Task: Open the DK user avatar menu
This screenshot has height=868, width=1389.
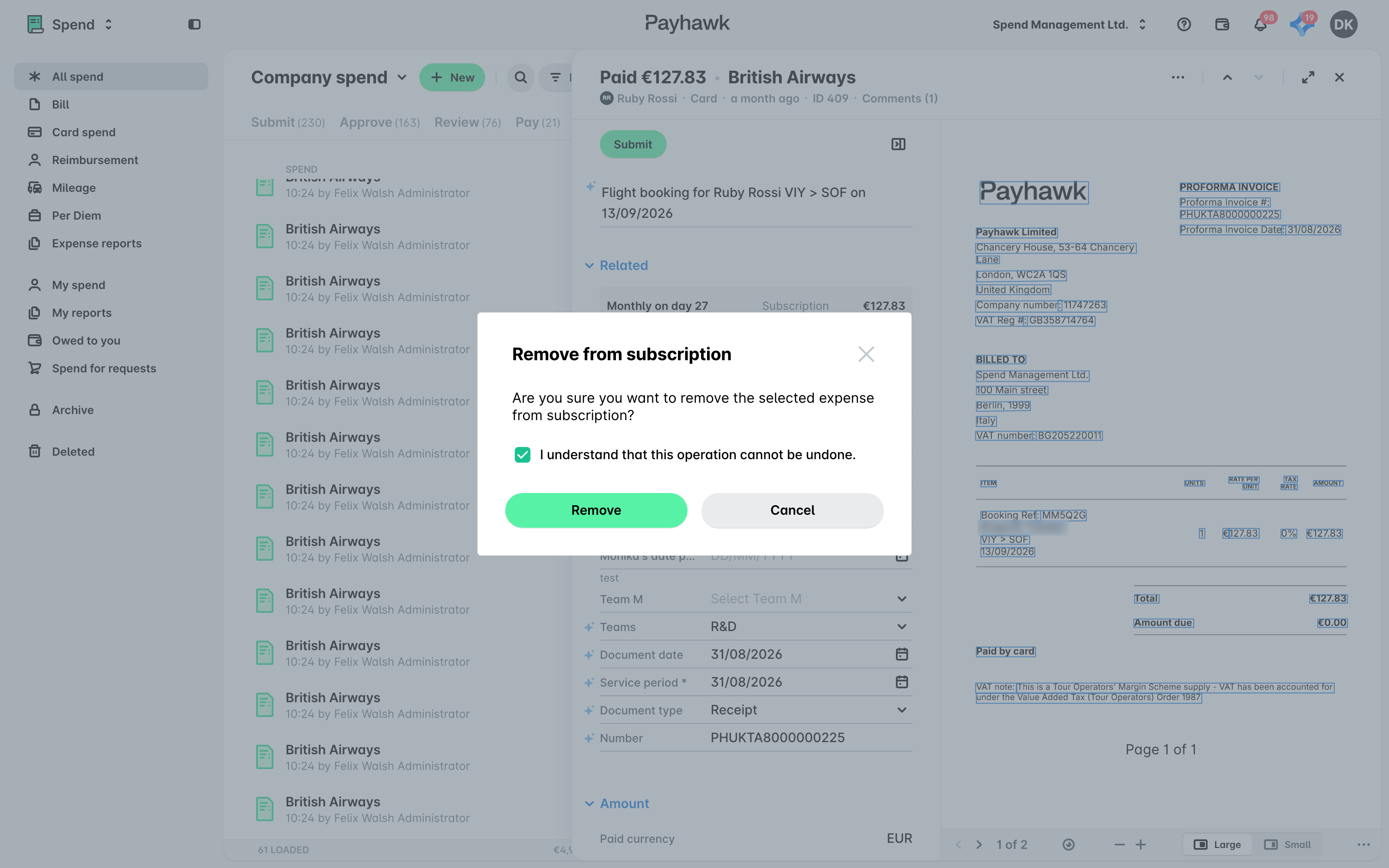Action: [1343, 24]
